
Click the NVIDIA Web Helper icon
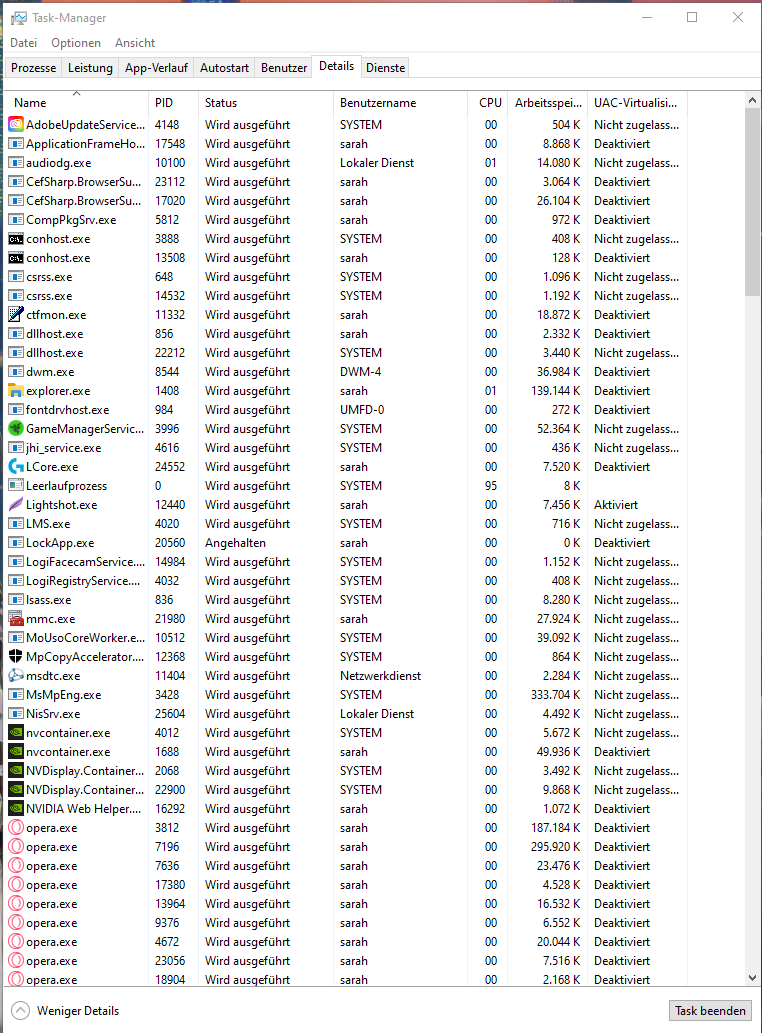point(16,809)
